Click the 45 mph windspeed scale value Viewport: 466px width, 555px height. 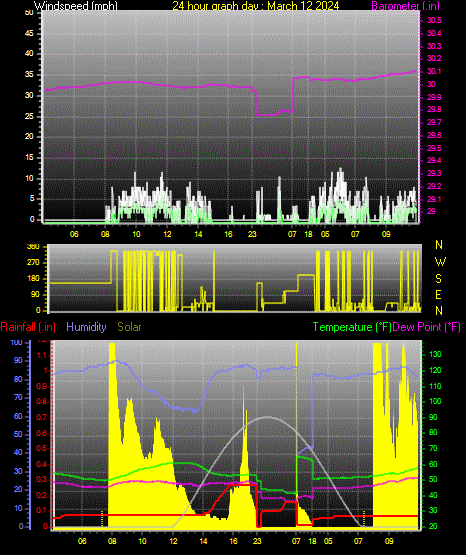[29, 33]
